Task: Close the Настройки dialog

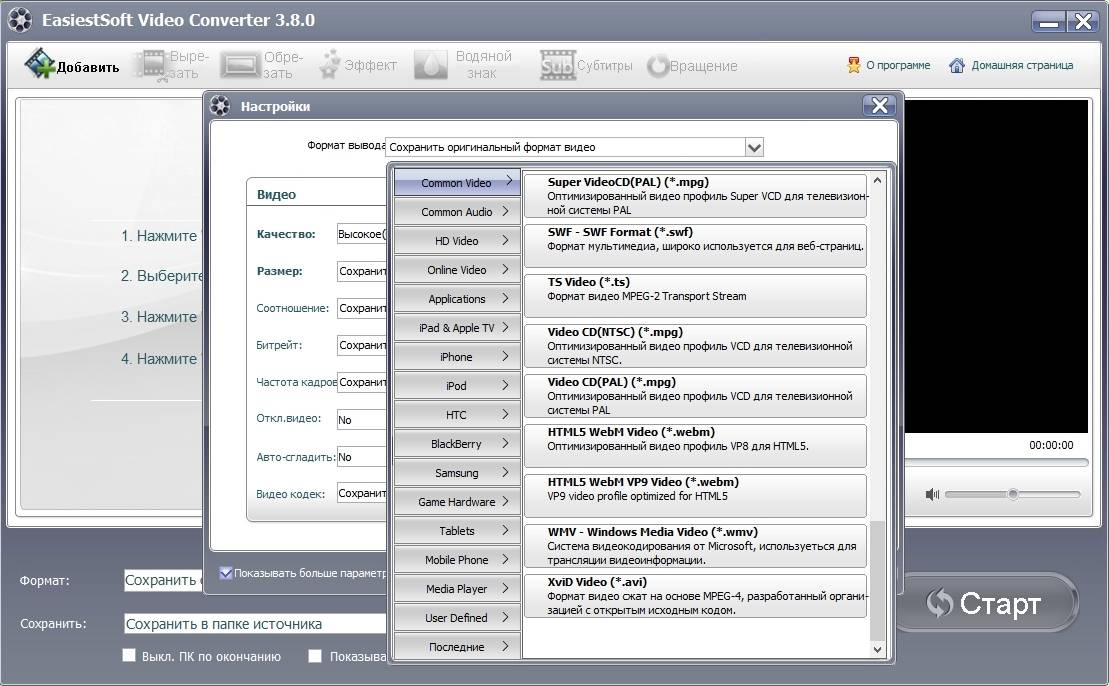Action: click(879, 105)
